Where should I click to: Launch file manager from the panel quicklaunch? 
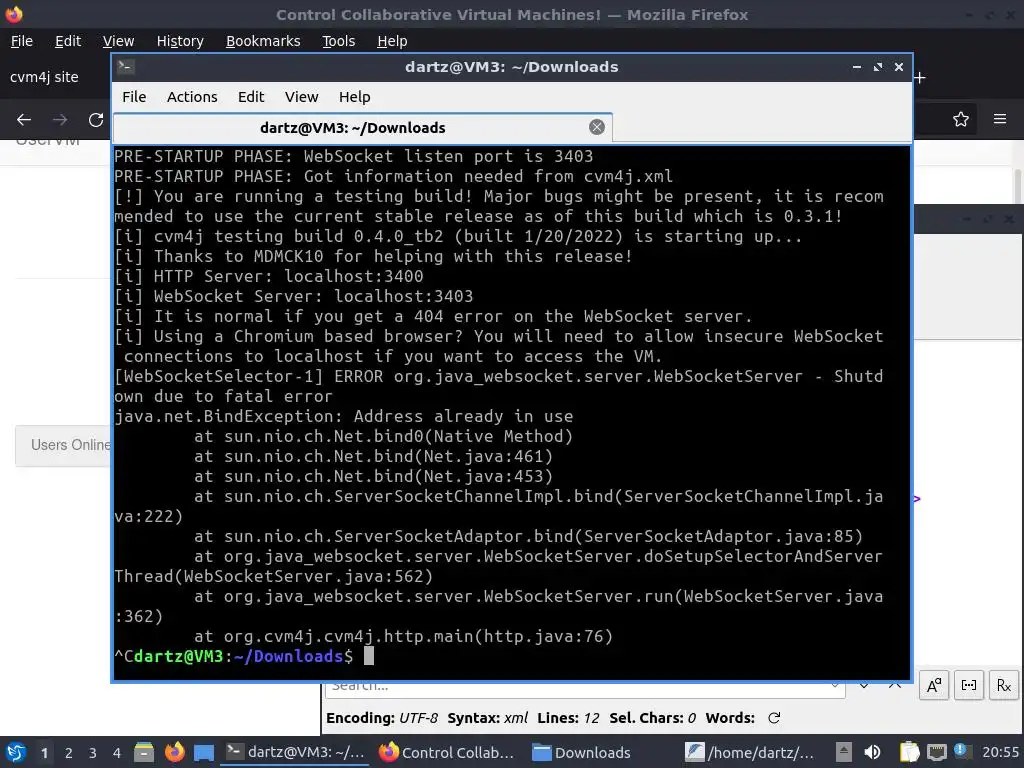tap(144, 752)
